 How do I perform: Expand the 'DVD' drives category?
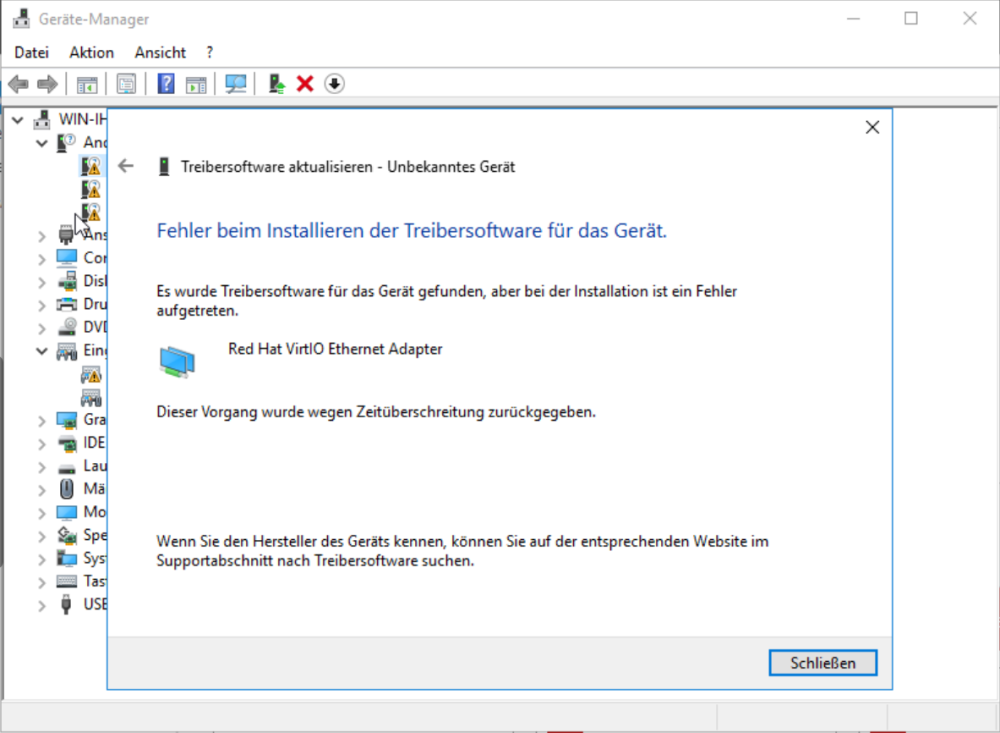pos(41,328)
